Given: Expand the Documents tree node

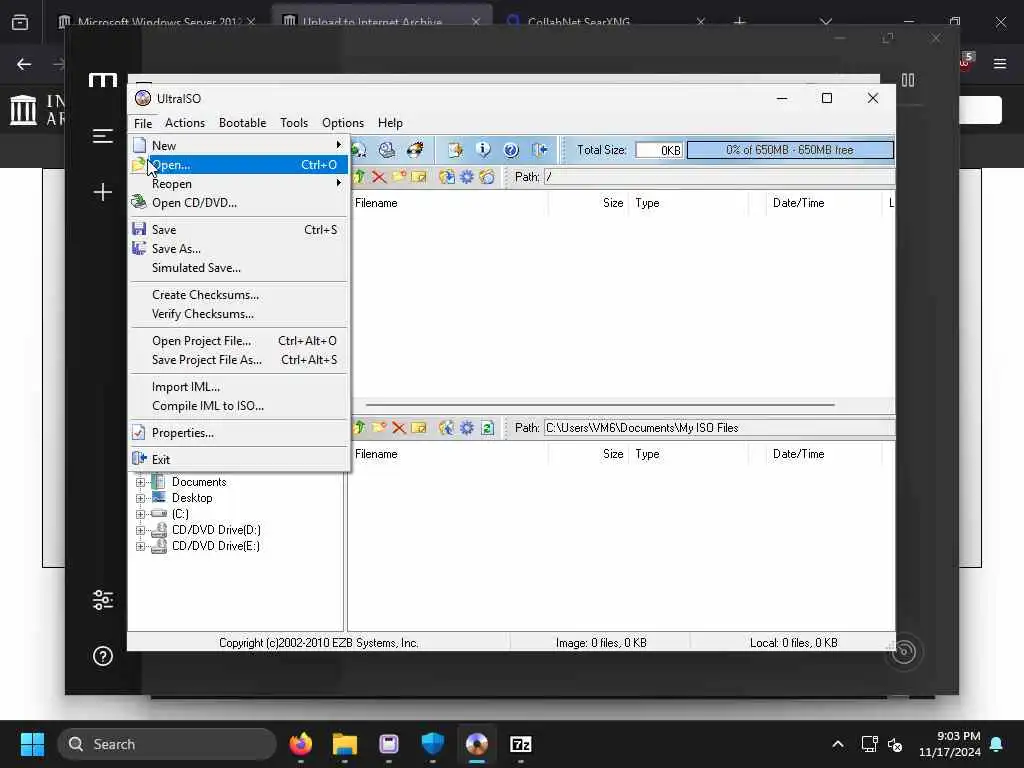Looking at the screenshot, I should pos(140,482).
